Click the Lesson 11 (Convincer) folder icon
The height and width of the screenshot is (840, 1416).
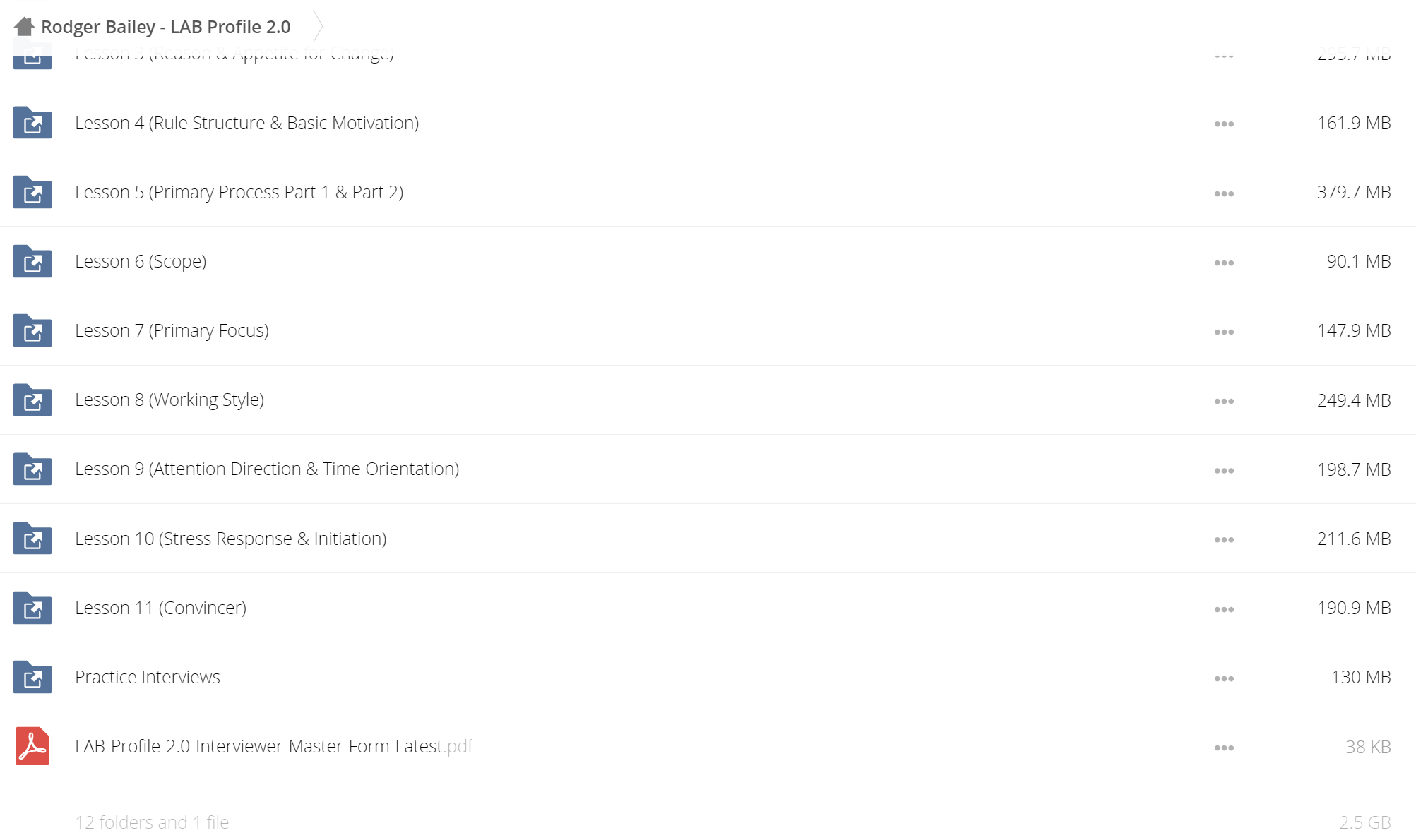[32, 608]
